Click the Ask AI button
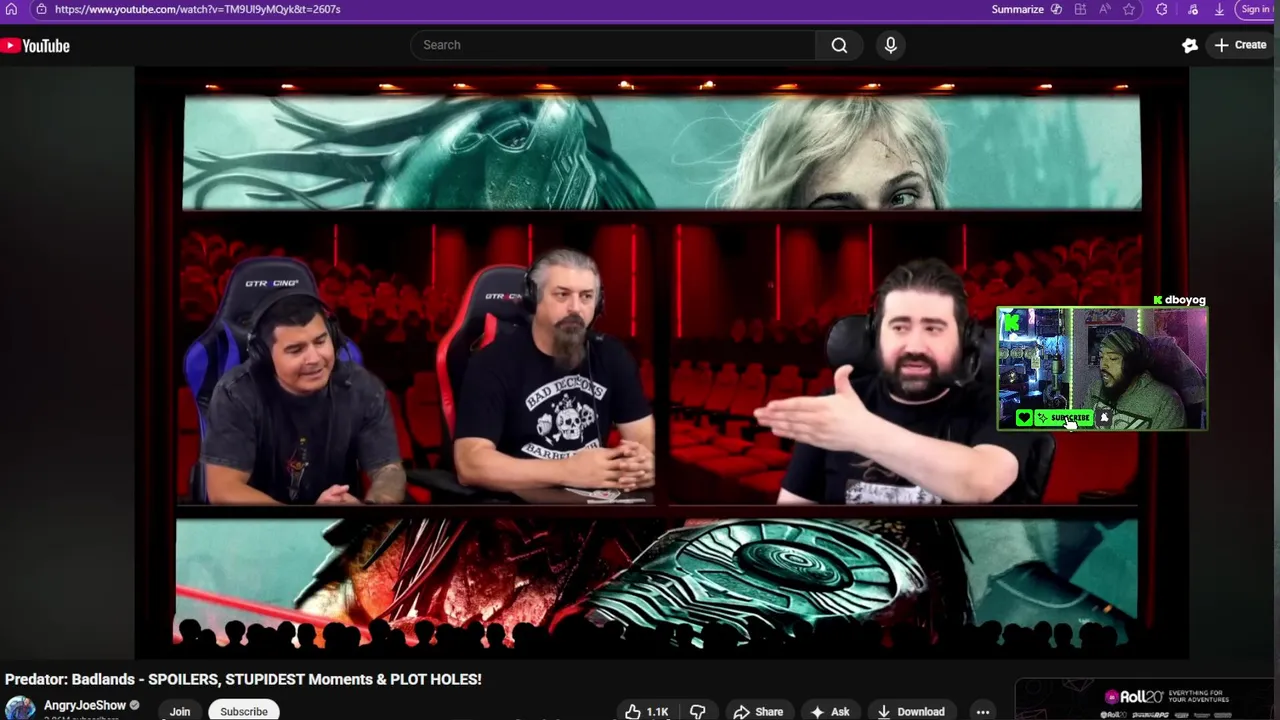1280x720 pixels. tap(830, 711)
